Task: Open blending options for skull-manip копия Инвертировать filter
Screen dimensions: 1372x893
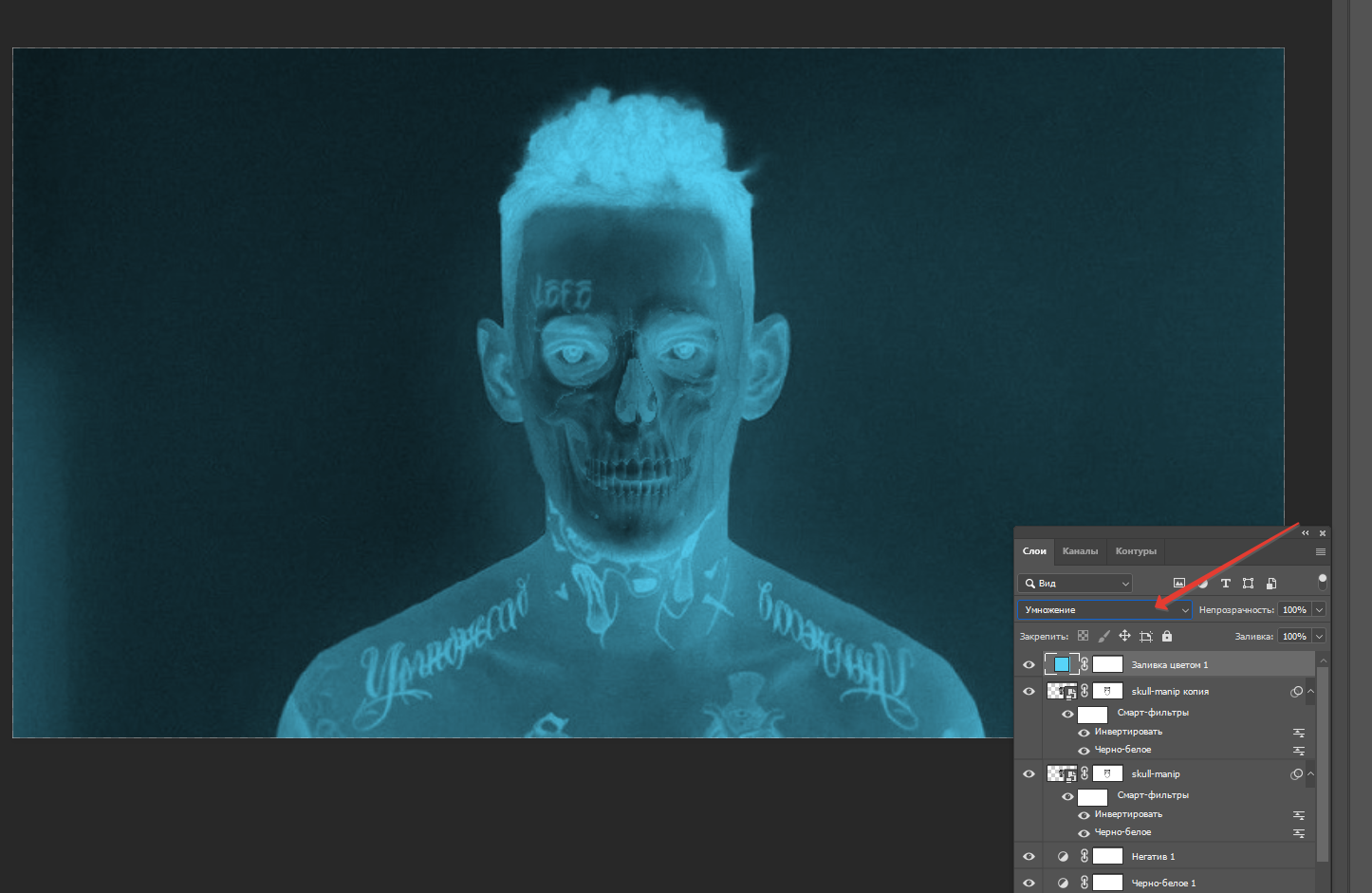Action: [1299, 733]
